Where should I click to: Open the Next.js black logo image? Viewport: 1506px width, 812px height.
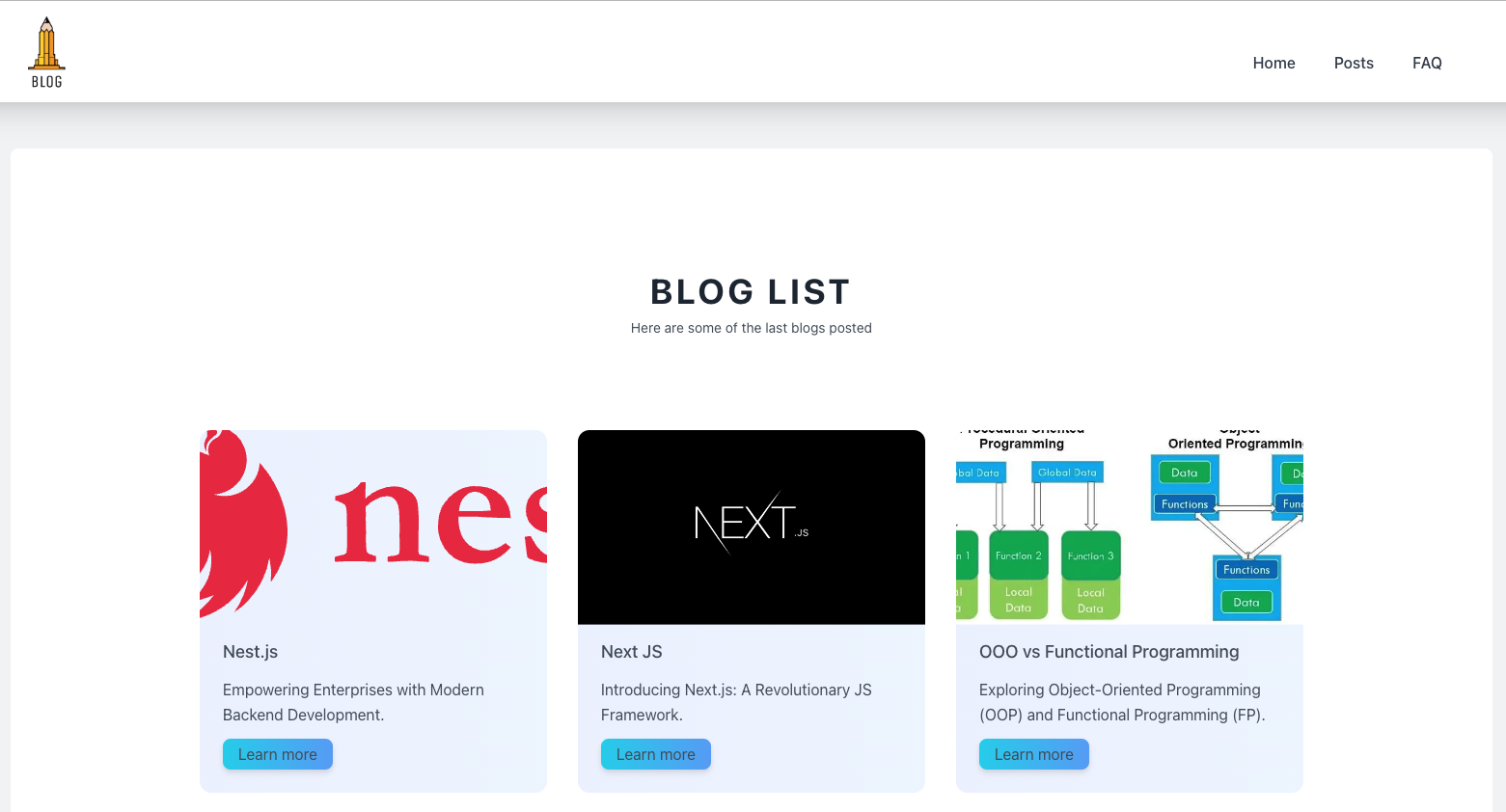[752, 528]
